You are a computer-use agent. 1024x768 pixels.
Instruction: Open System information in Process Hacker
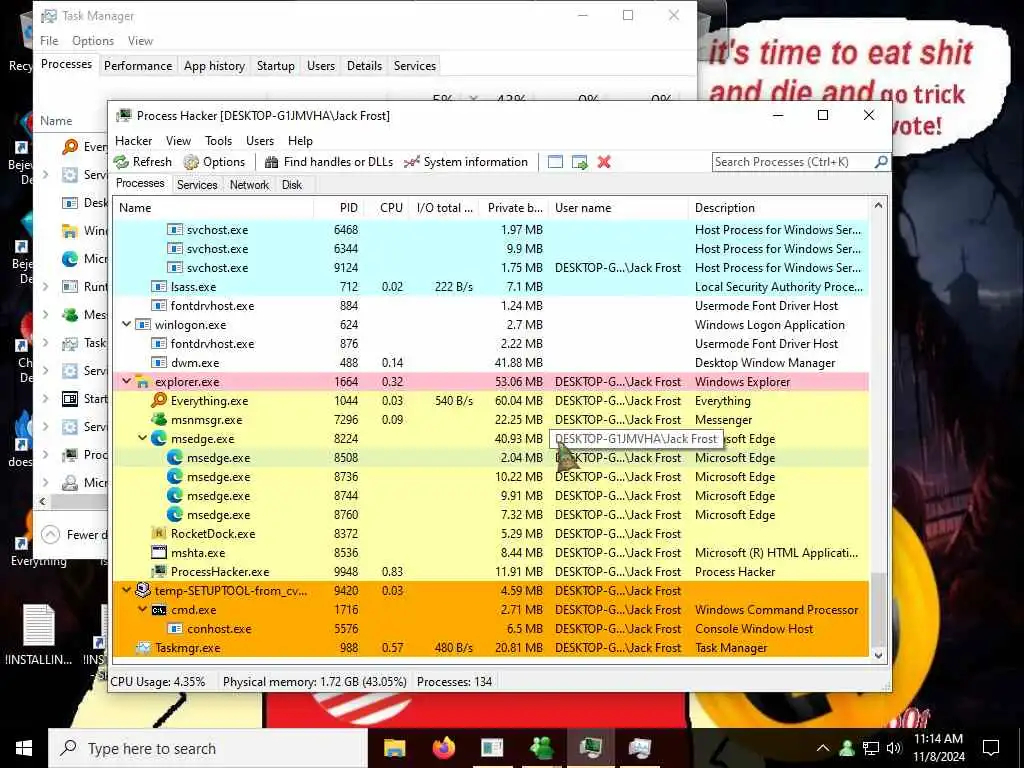tap(465, 162)
